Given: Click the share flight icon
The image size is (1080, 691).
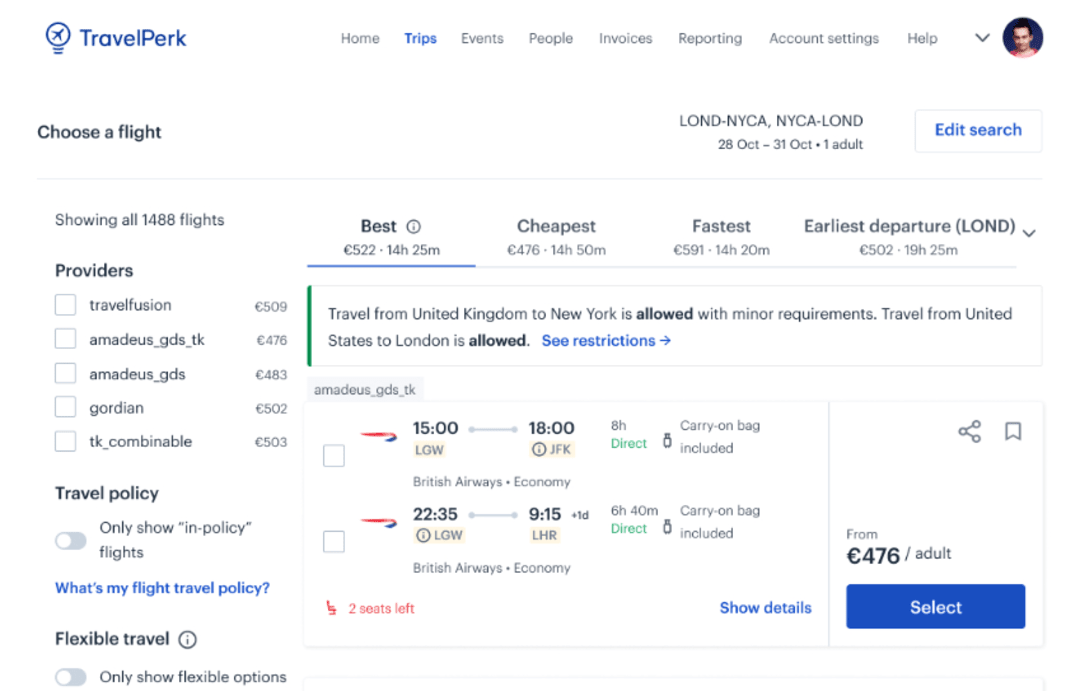Looking at the screenshot, I should (968, 431).
